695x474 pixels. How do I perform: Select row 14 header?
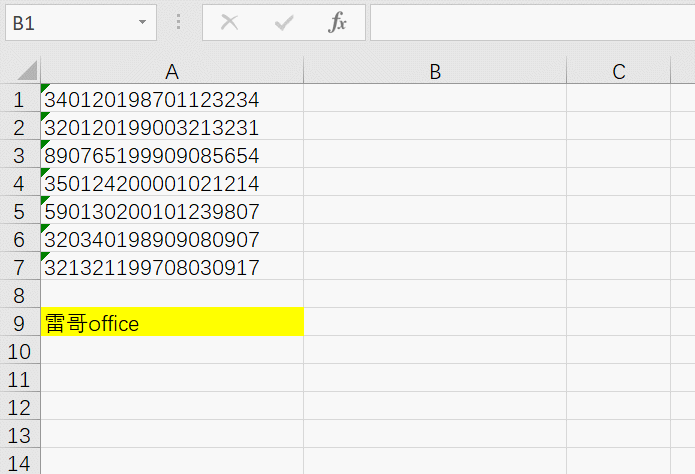point(19,463)
